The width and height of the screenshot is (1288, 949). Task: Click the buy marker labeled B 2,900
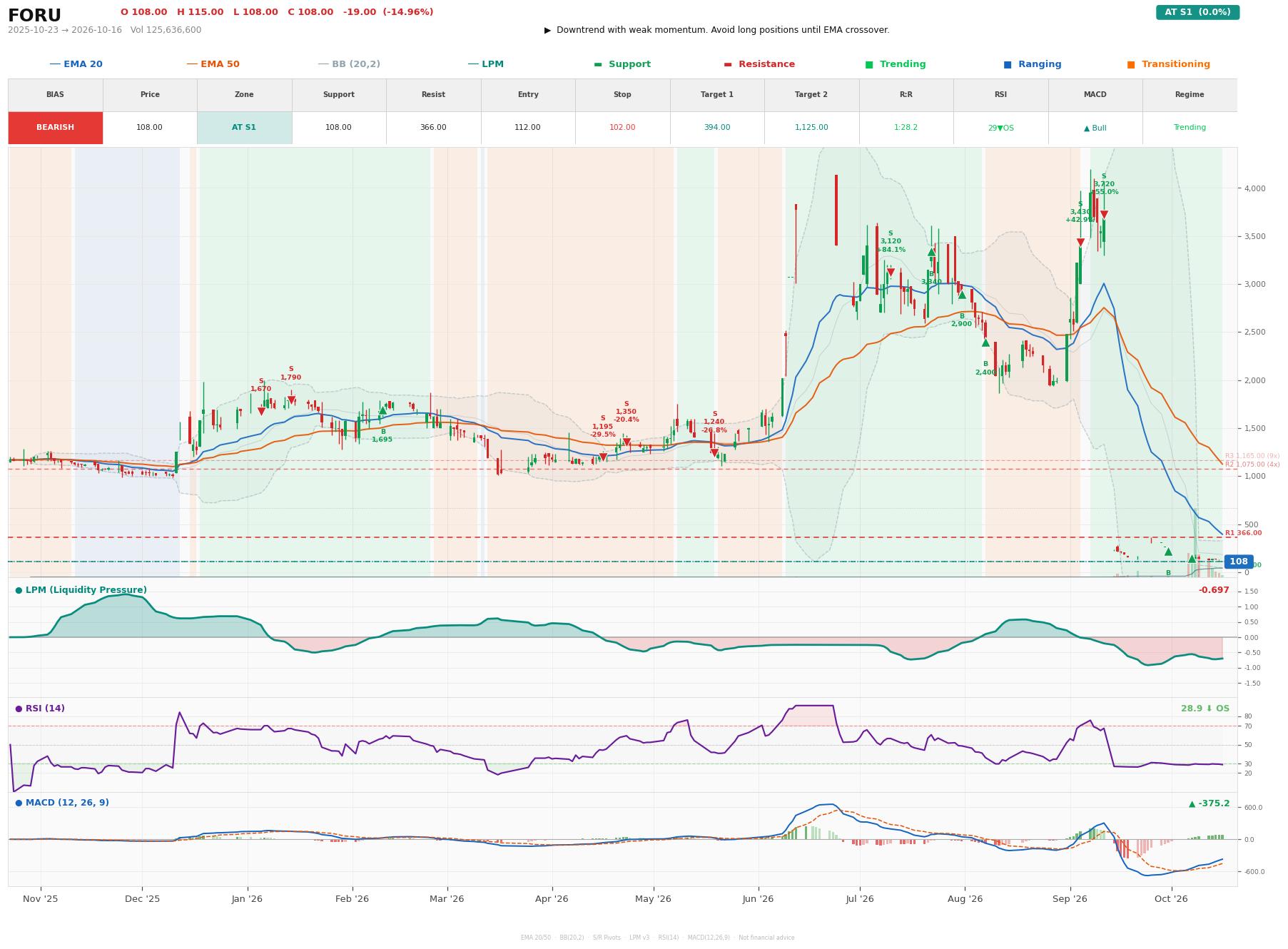[x=962, y=295]
